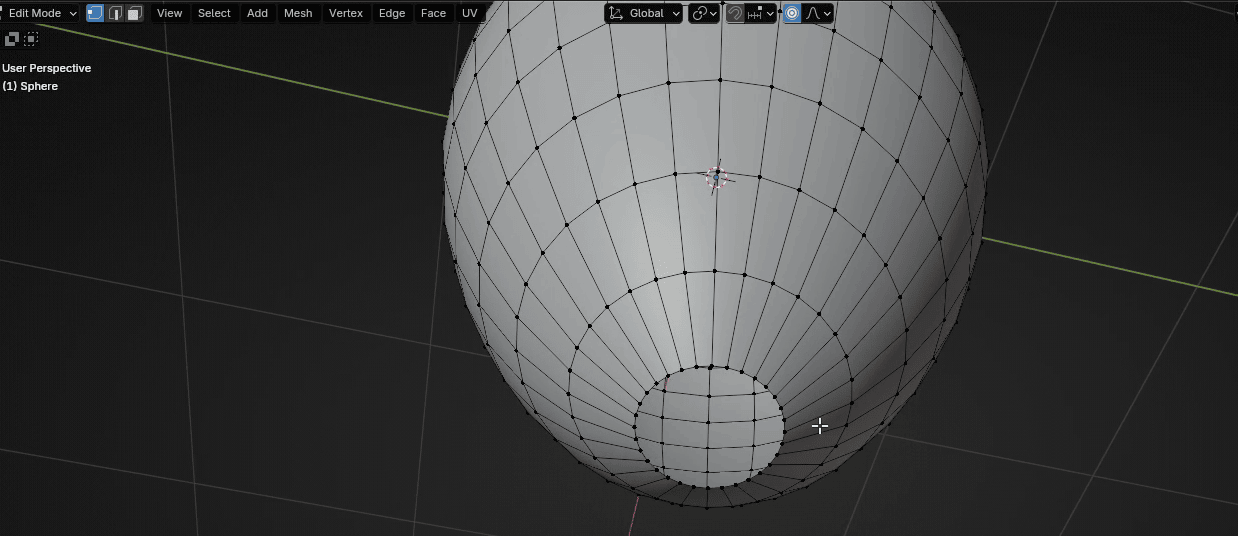Open the Select menu

[x=214, y=13]
